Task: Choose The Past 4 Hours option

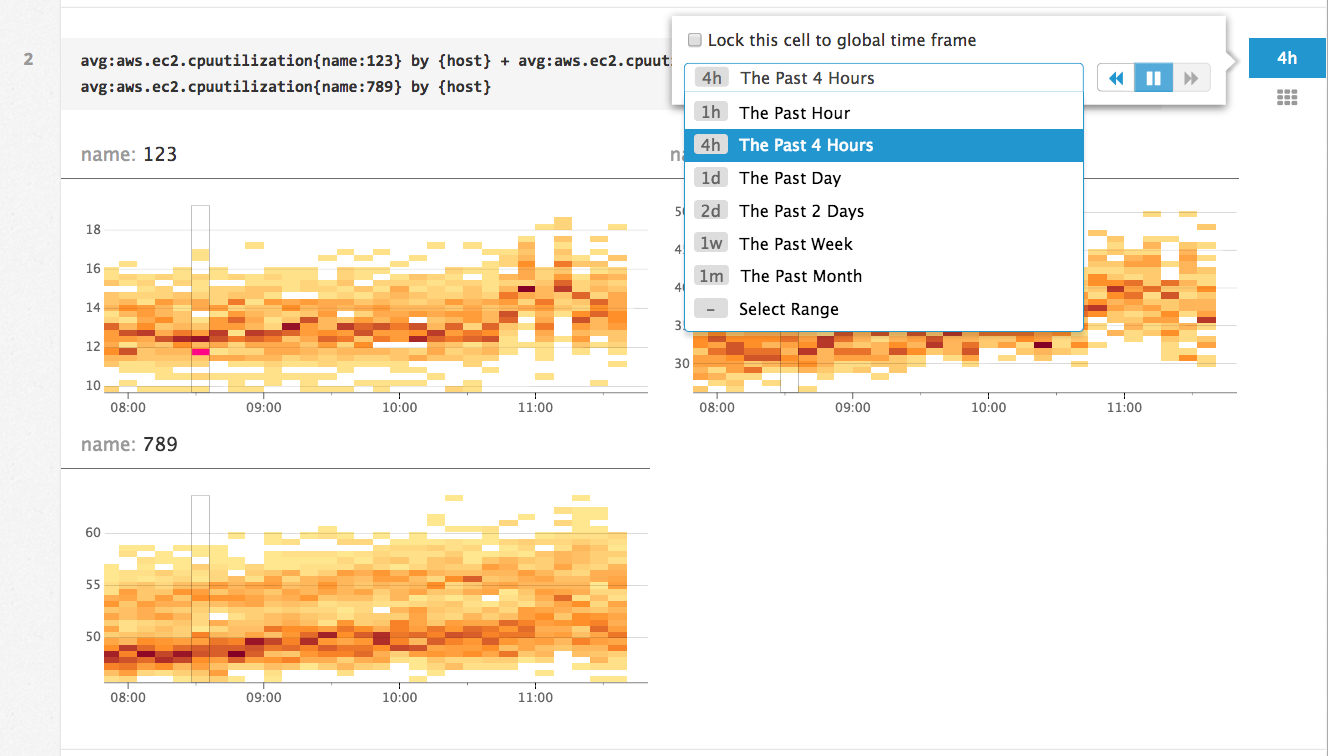Action: click(805, 145)
